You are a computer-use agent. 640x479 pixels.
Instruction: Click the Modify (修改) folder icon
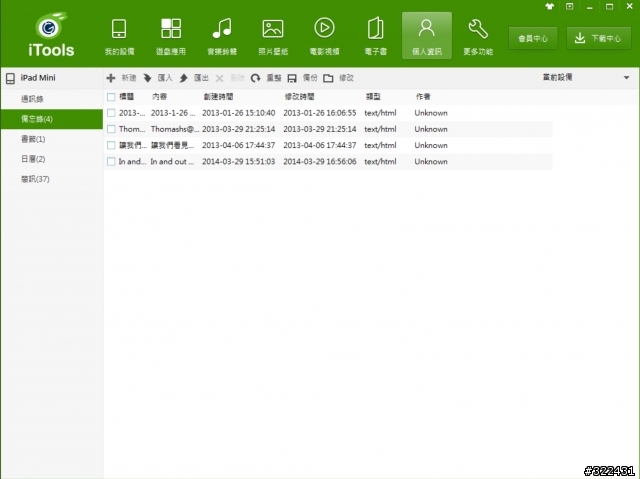pos(328,78)
